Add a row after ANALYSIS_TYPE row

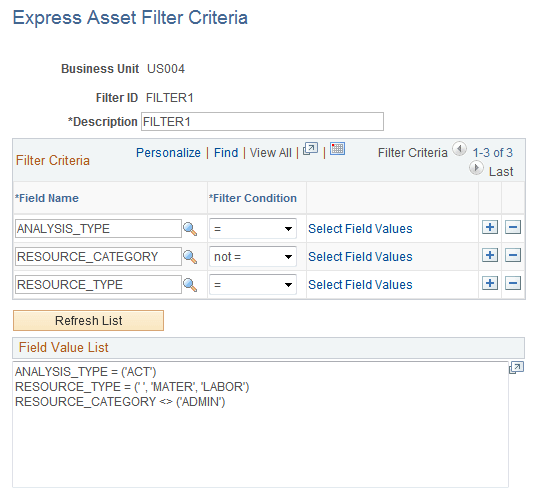click(490, 227)
